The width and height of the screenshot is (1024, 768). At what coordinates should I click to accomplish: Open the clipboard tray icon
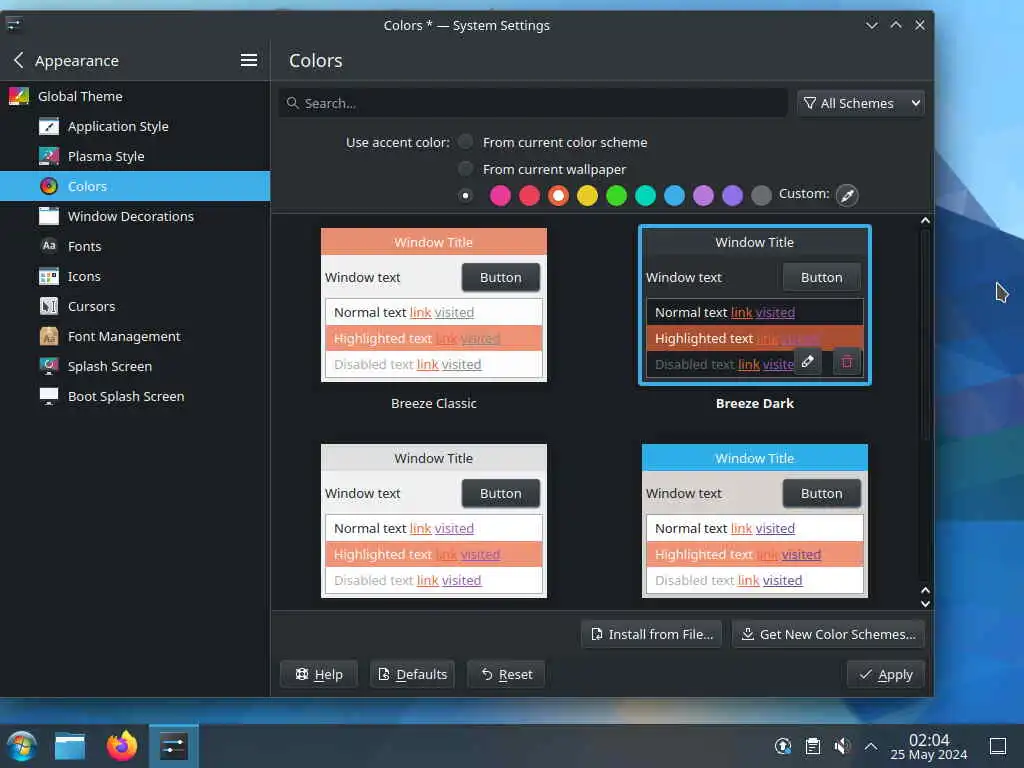[813, 746]
